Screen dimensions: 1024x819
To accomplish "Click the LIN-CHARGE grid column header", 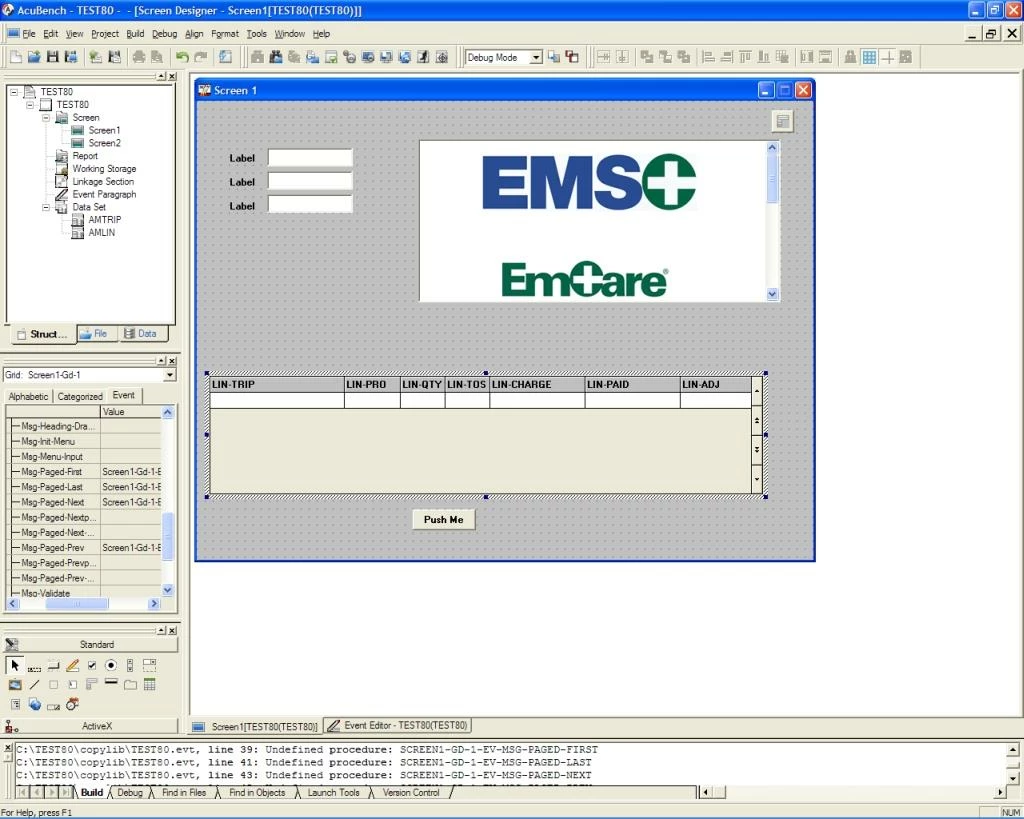I will coord(537,385).
